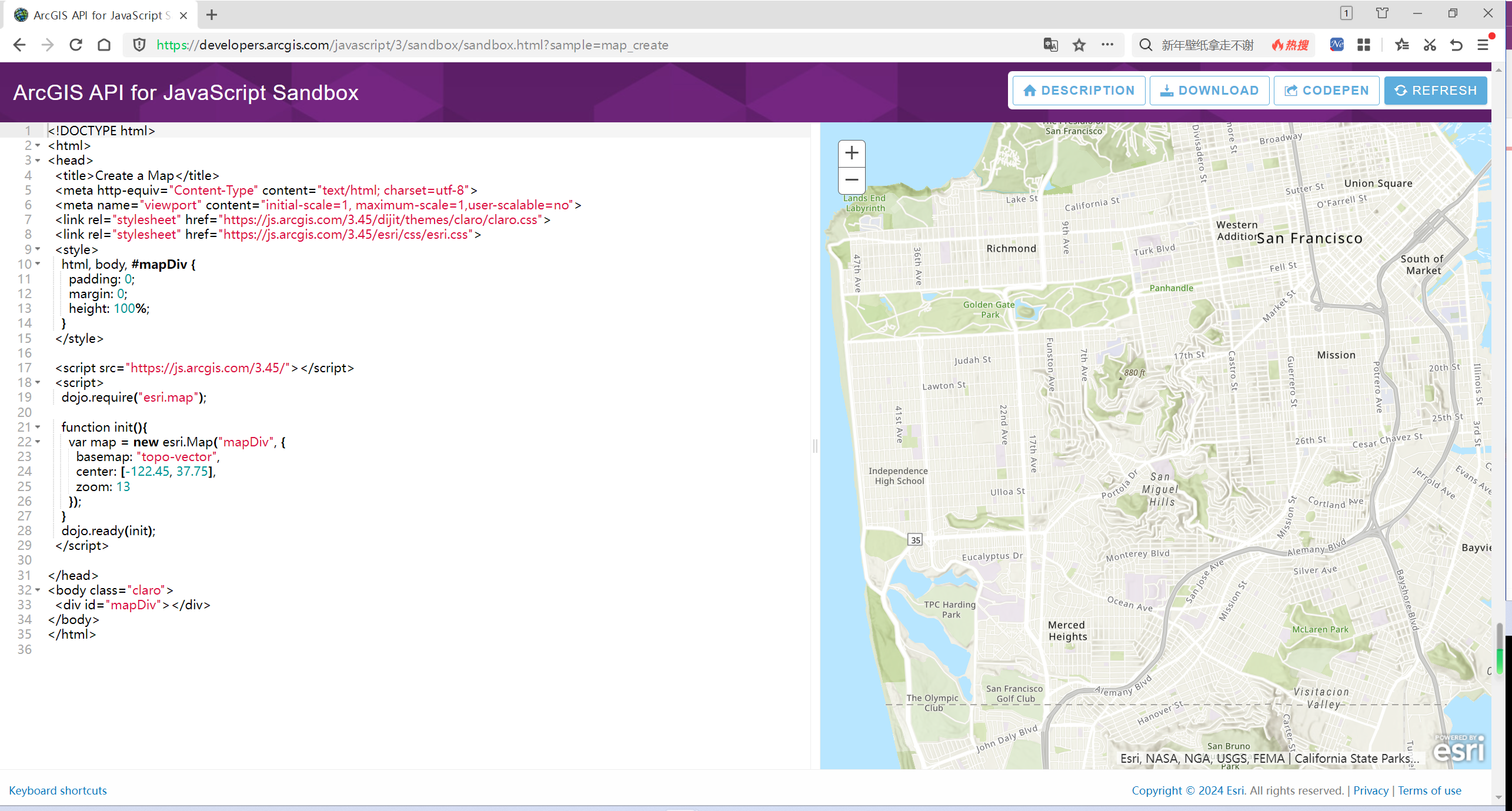This screenshot has height=811, width=1512.
Task: Reload the current page
Action: tap(76, 45)
